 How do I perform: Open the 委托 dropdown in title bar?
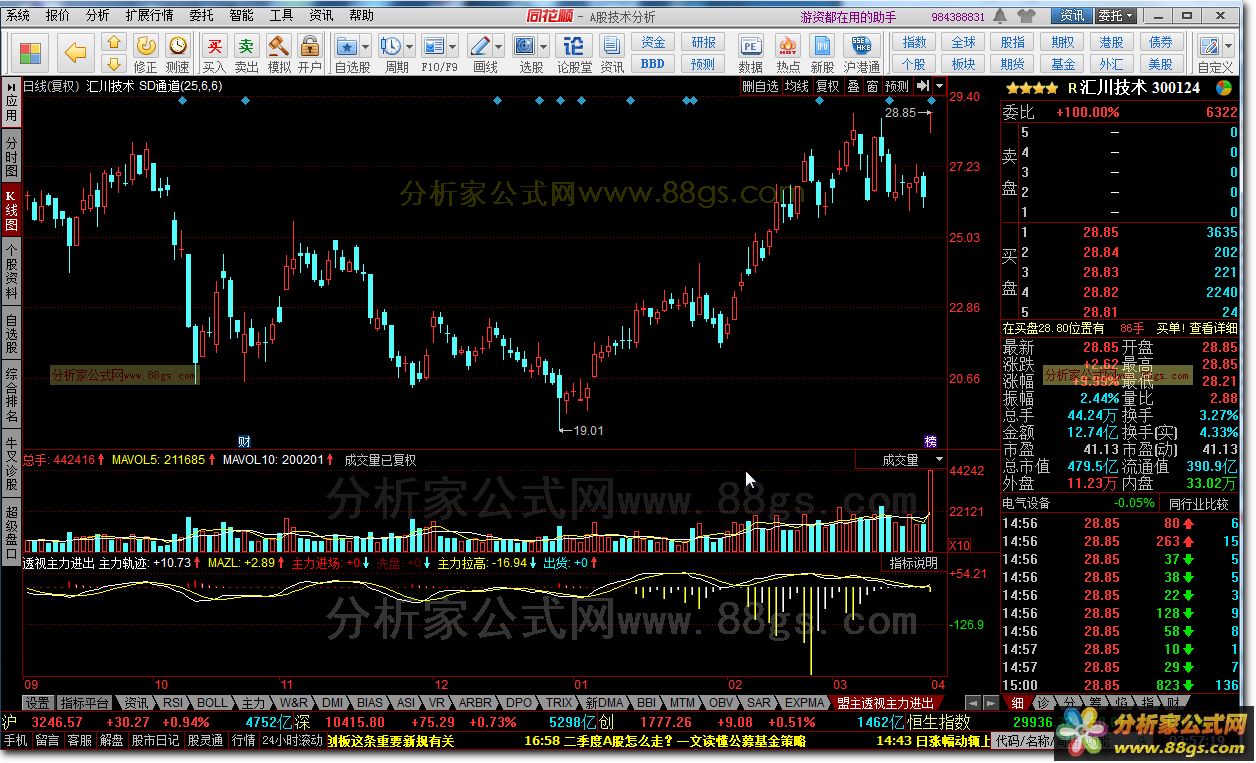(1115, 16)
